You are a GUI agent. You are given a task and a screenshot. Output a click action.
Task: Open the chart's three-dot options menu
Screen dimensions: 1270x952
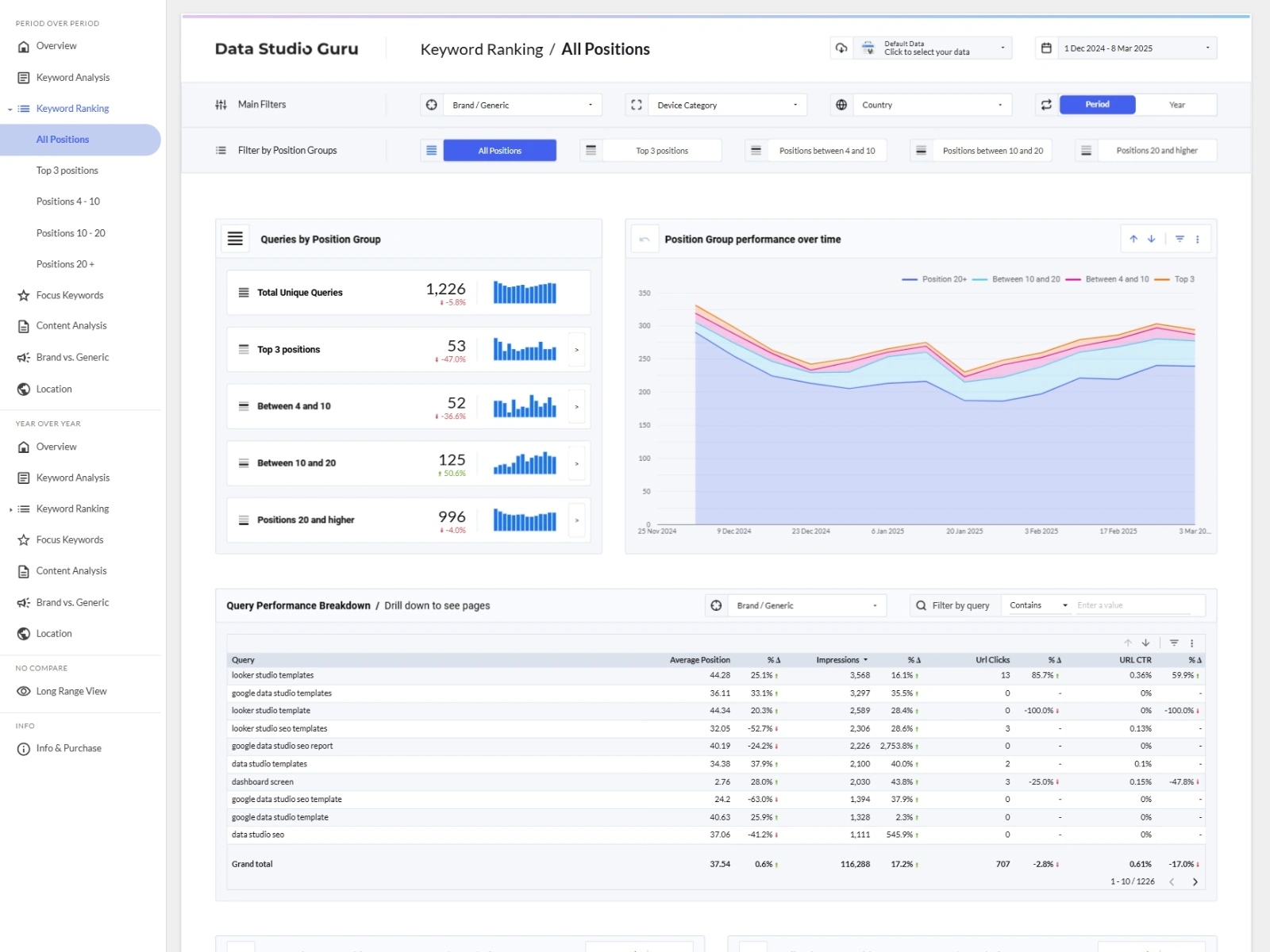pyautogui.click(x=1198, y=239)
